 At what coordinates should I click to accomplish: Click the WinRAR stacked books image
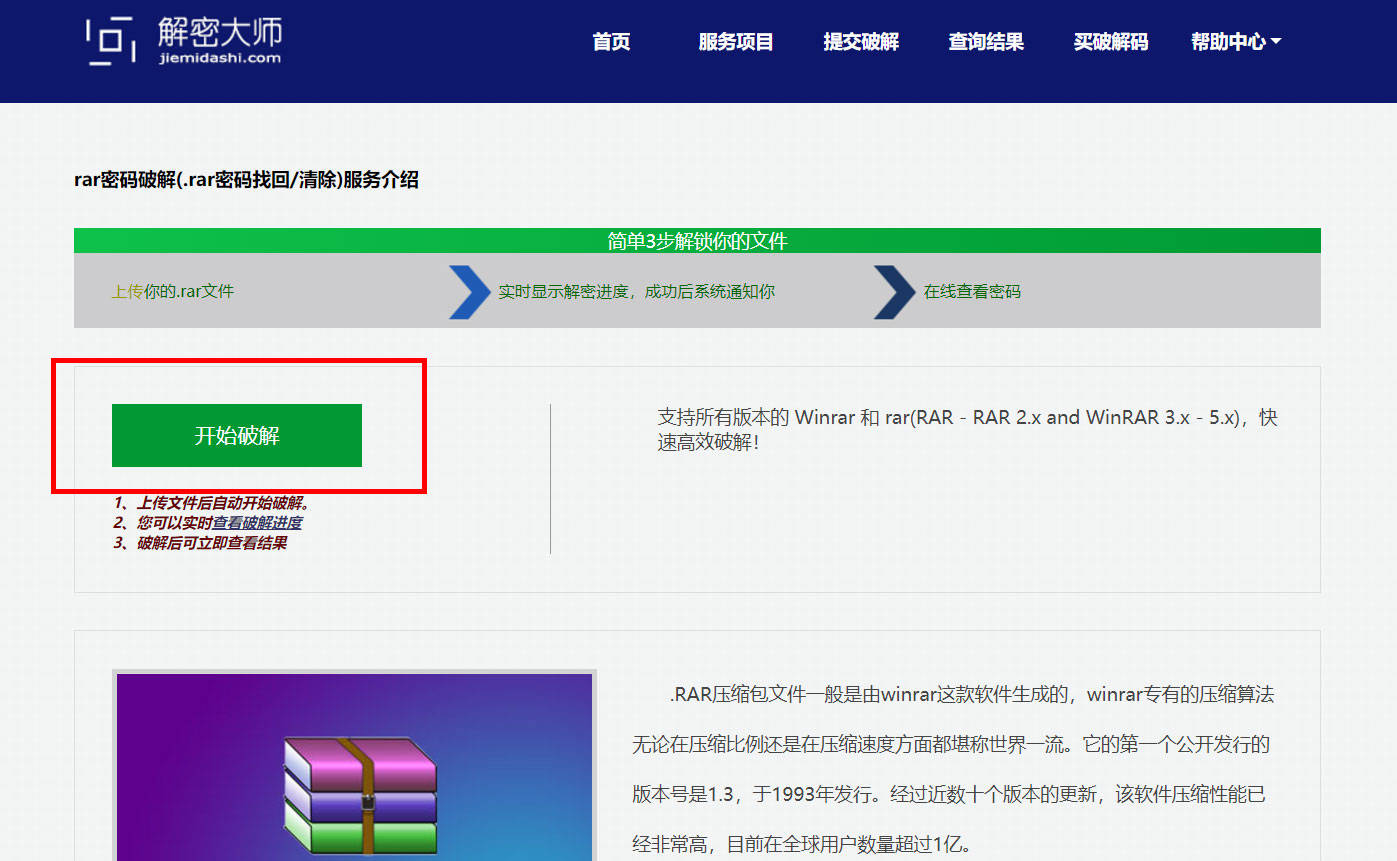[360, 795]
